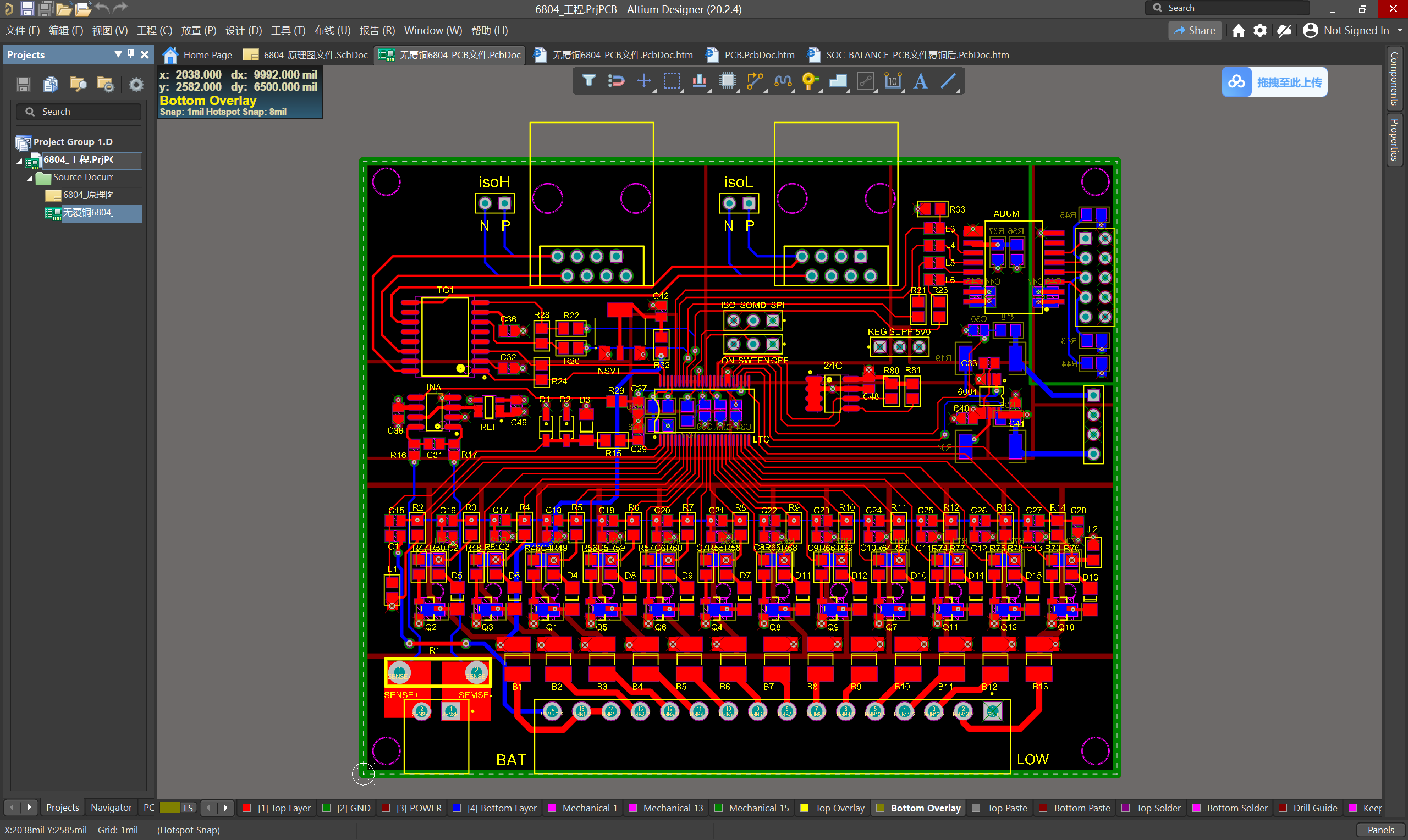The height and width of the screenshot is (840, 1408).
Task: Switch to the Home Page tab
Action: point(197,55)
